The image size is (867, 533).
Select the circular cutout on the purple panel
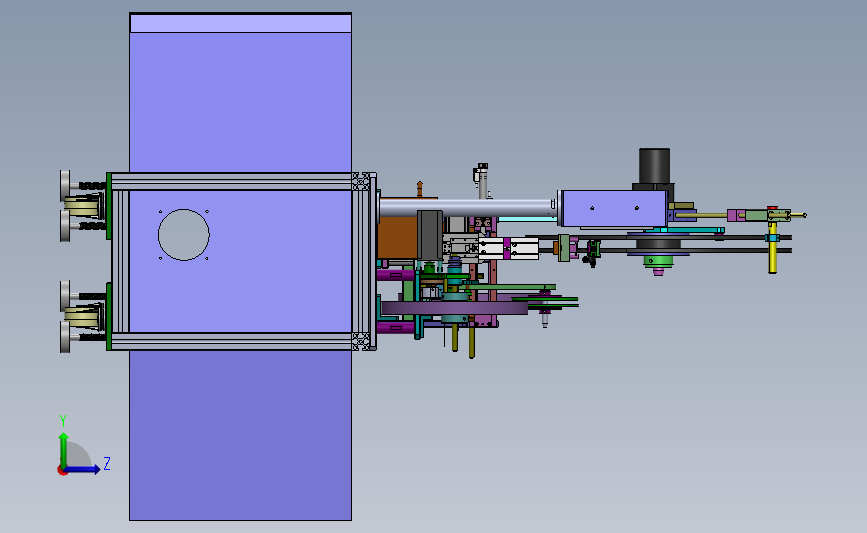[x=184, y=234]
